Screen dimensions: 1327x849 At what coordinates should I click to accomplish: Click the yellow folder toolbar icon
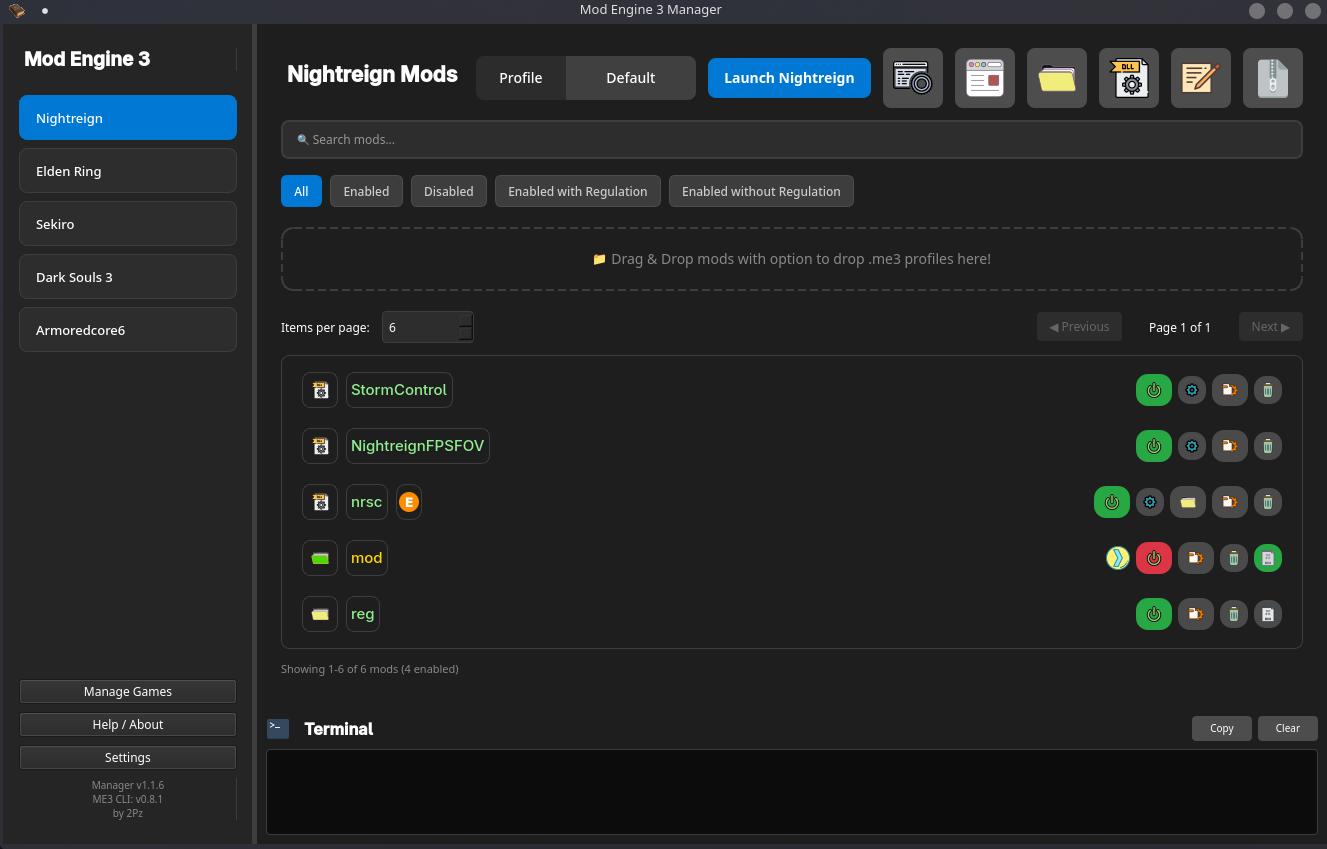click(x=1056, y=78)
